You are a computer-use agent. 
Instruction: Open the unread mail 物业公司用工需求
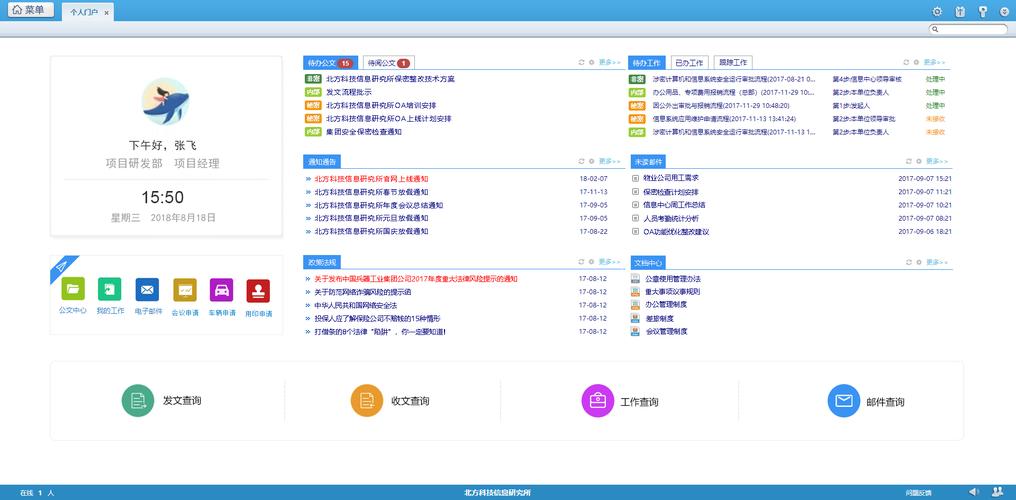click(x=671, y=177)
